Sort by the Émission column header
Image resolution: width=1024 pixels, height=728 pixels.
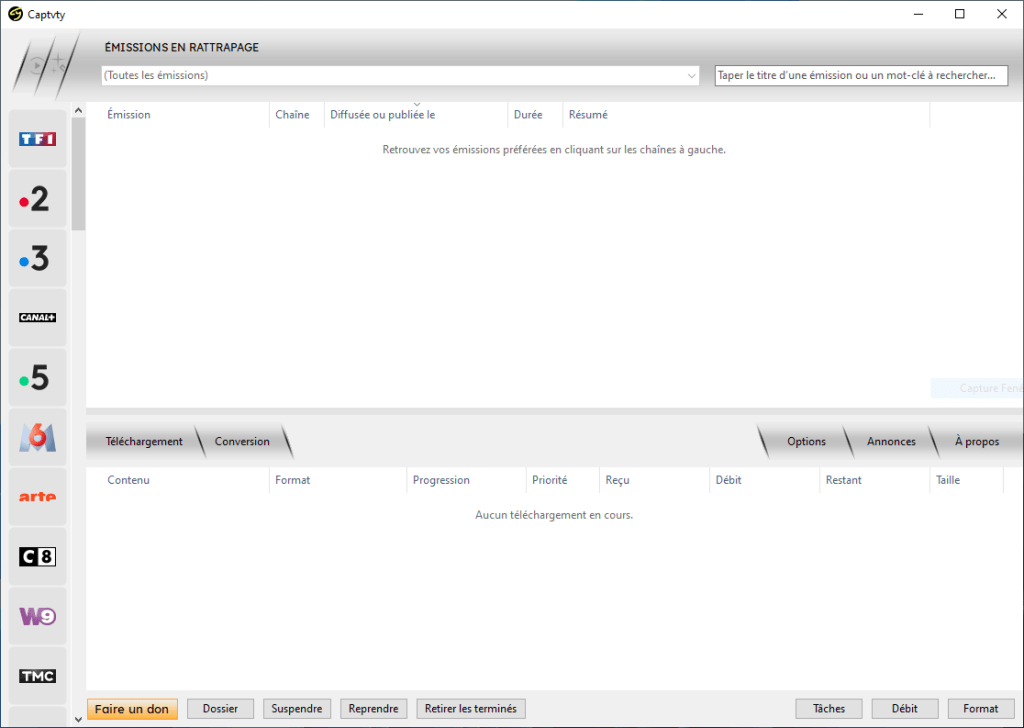pos(178,115)
